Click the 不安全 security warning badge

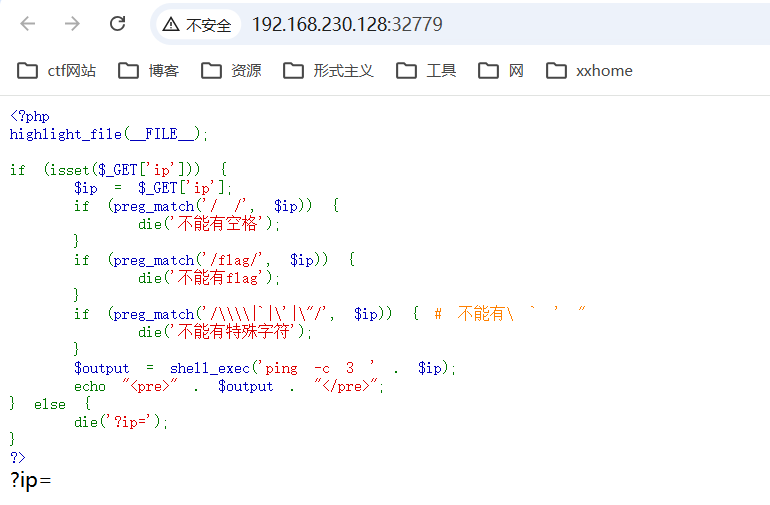point(197,24)
